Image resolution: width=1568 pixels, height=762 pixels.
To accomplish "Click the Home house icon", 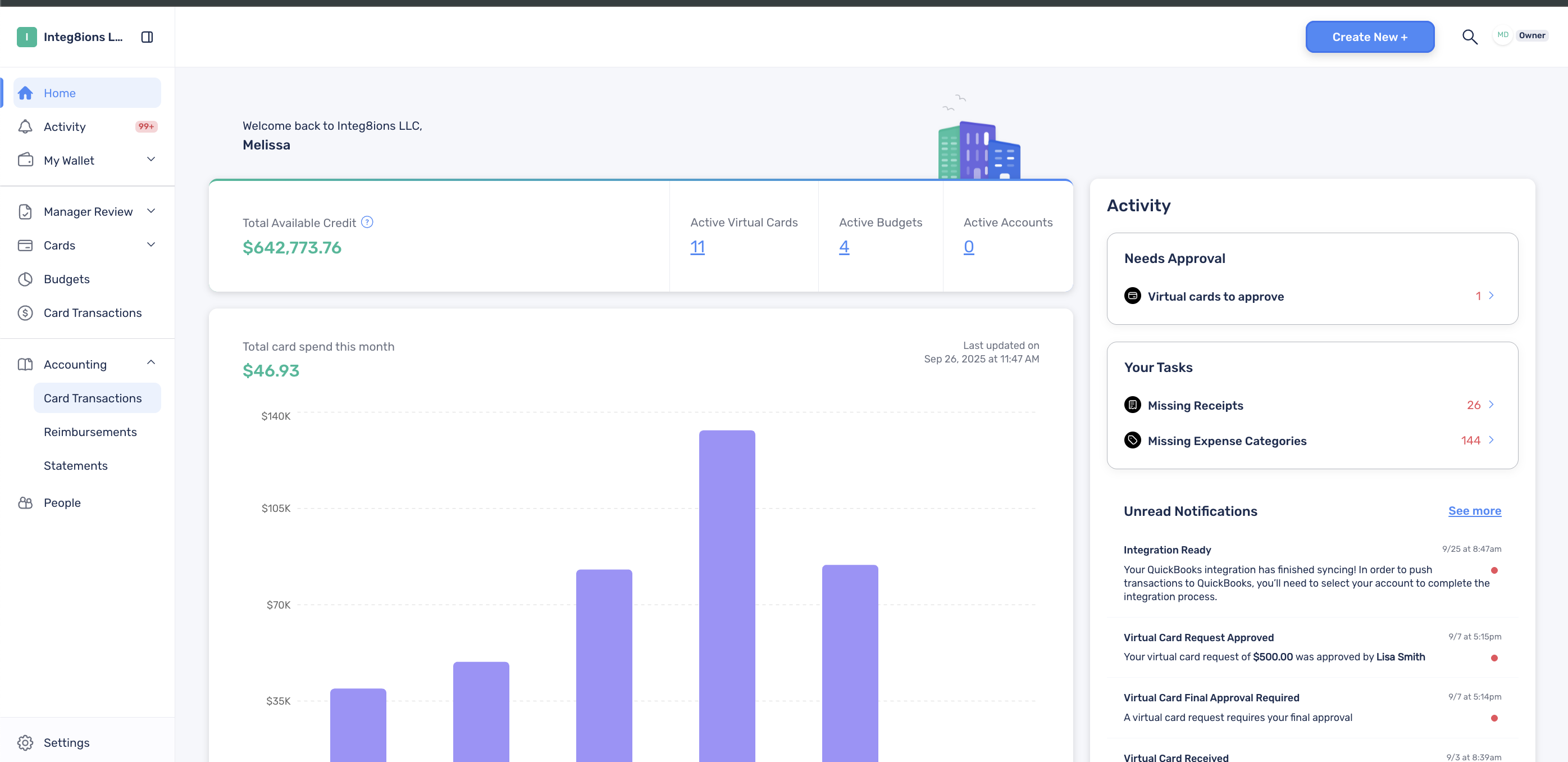I will 26,93.
